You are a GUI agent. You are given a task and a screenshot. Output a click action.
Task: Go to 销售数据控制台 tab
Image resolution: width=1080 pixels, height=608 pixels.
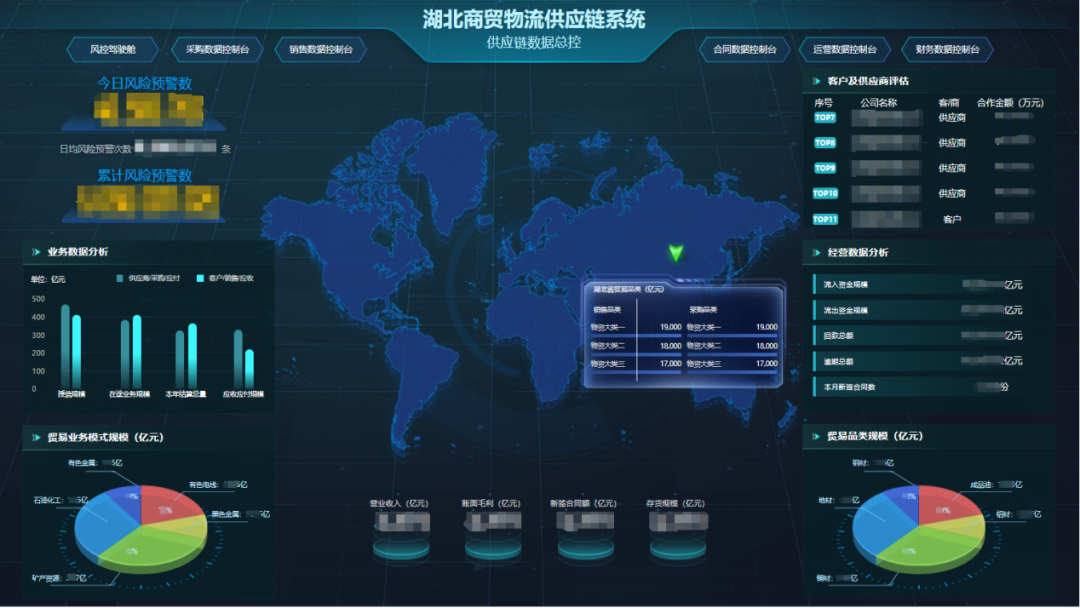[x=320, y=49]
